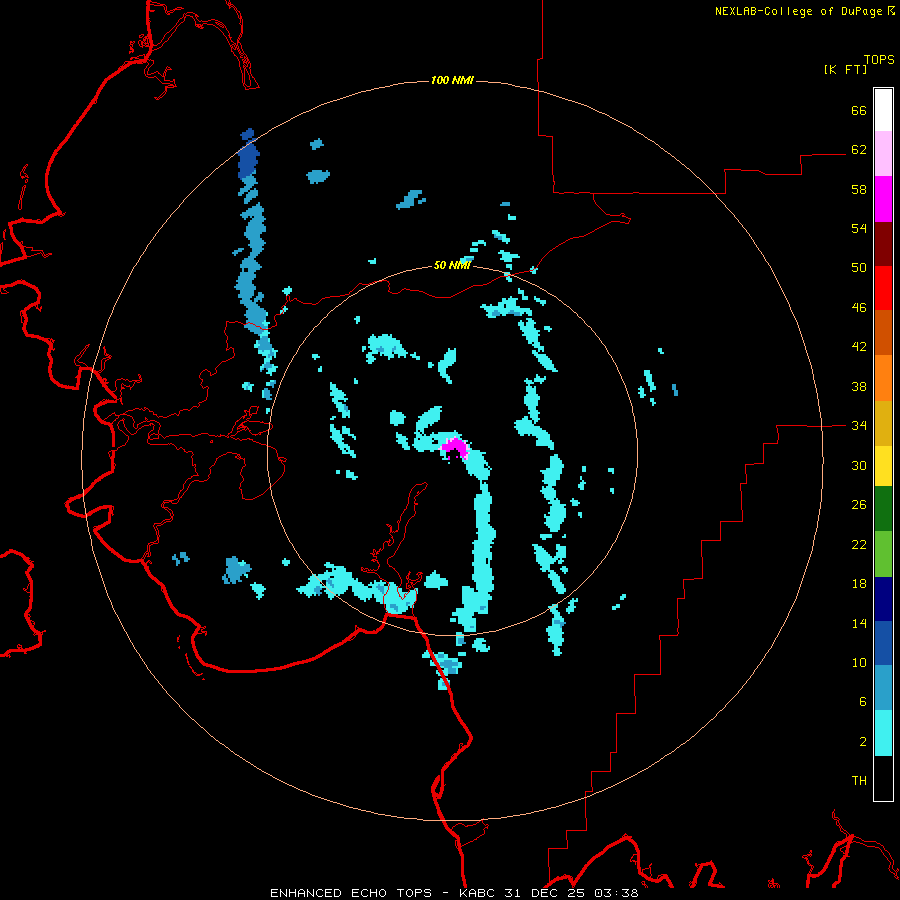Click the dark blue echo on the 100 NMI ring
This screenshot has width=900, height=900.
tap(249, 155)
